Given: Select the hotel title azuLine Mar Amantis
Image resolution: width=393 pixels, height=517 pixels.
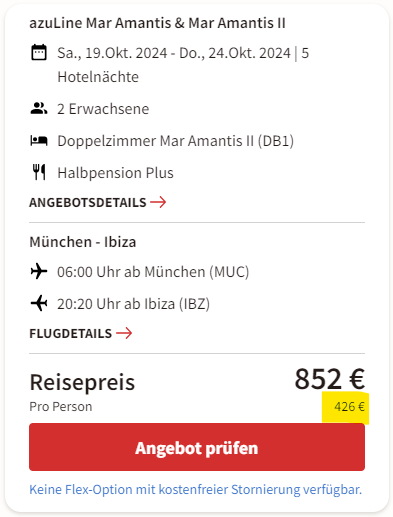Looking at the screenshot, I should pyautogui.click(x=157, y=23).
